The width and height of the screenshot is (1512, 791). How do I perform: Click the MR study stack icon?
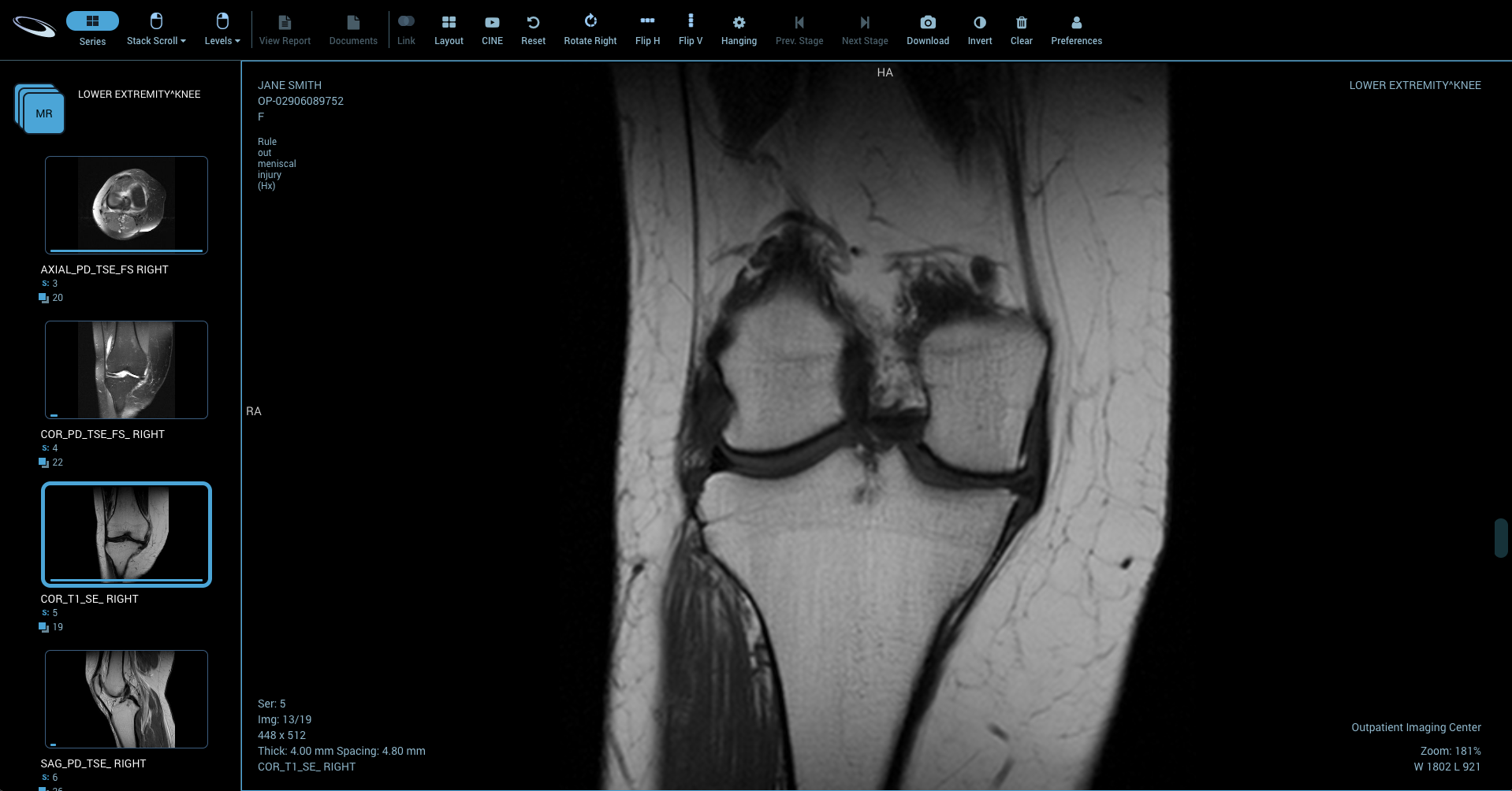pyautogui.click(x=41, y=110)
